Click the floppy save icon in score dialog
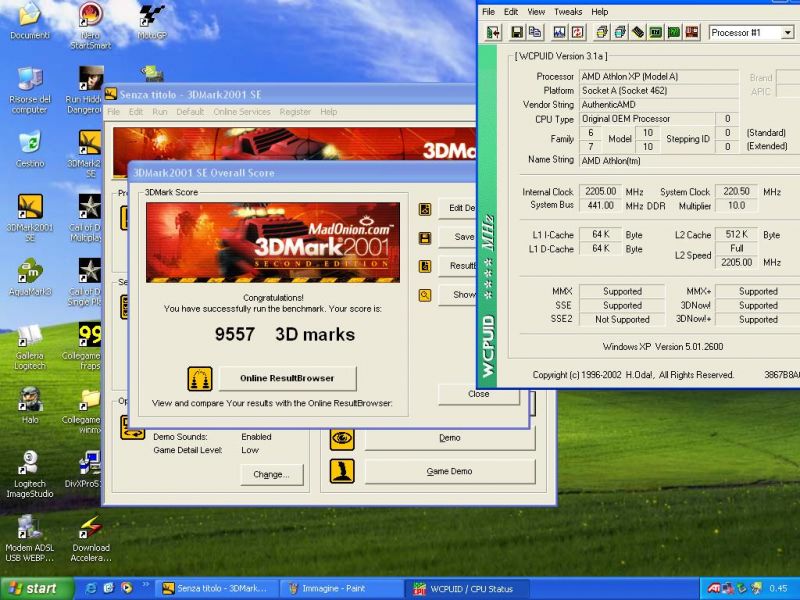This screenshot has width=800, height=600. coord(425,238)
